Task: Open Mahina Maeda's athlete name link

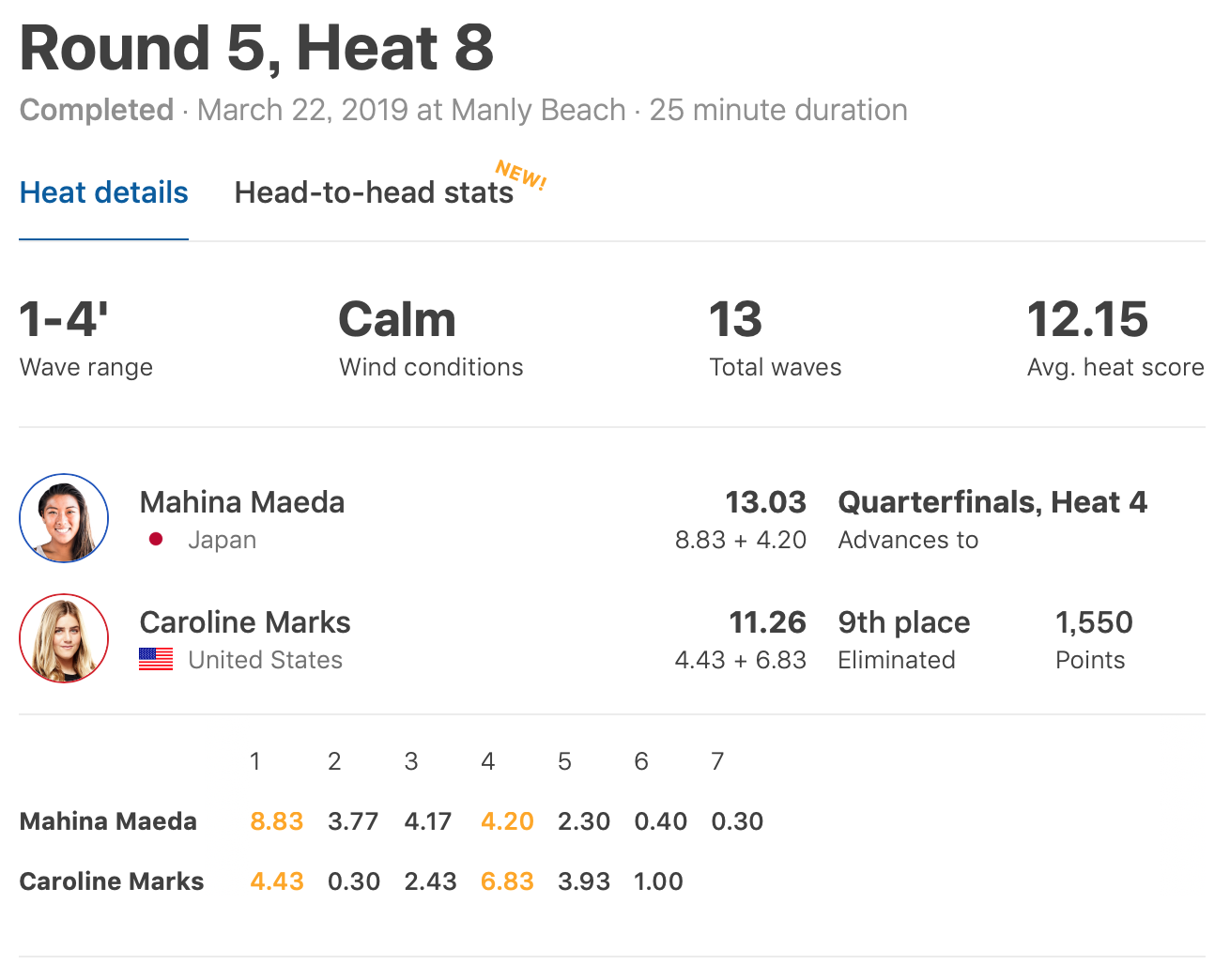Action: coord(242,502)
